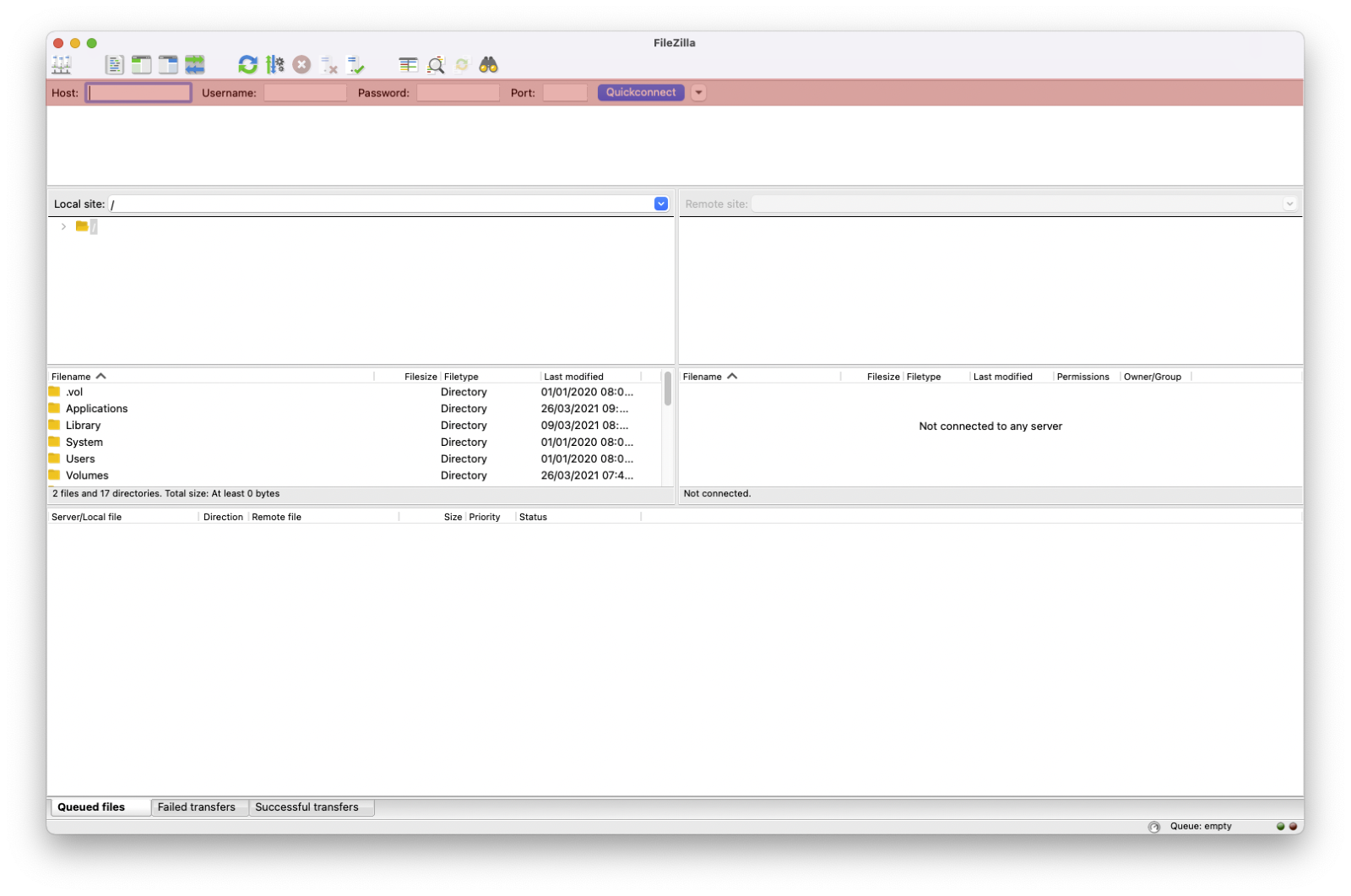Screen dimensions: 1351x896
Task: Toggle directory comparison
Action: point(436,65)
